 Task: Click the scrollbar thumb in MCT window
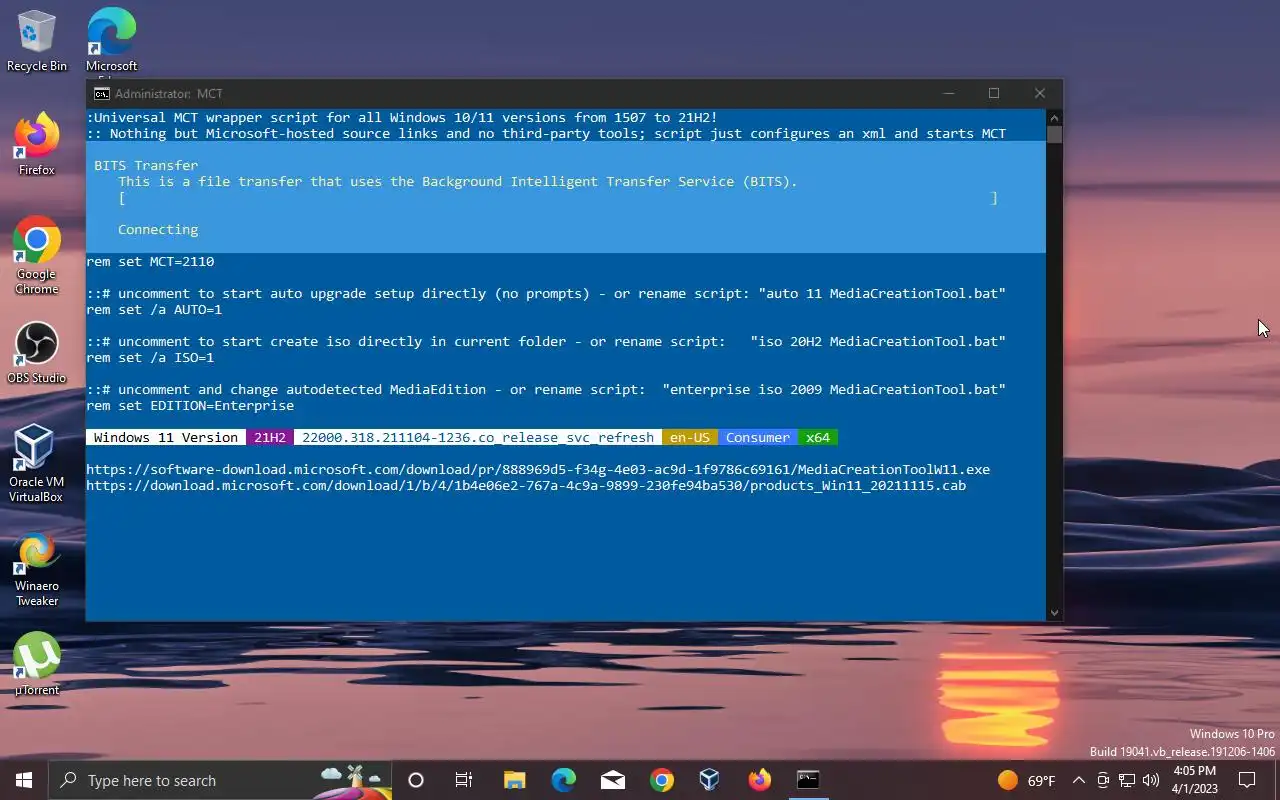tap(1054, 134)
